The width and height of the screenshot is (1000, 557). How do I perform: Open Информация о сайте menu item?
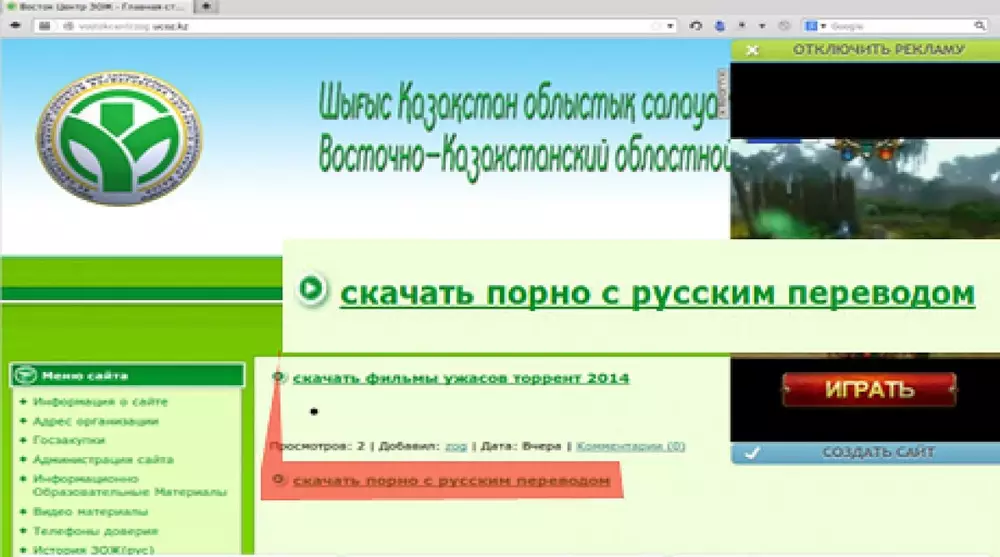click(x=100, y=402)
